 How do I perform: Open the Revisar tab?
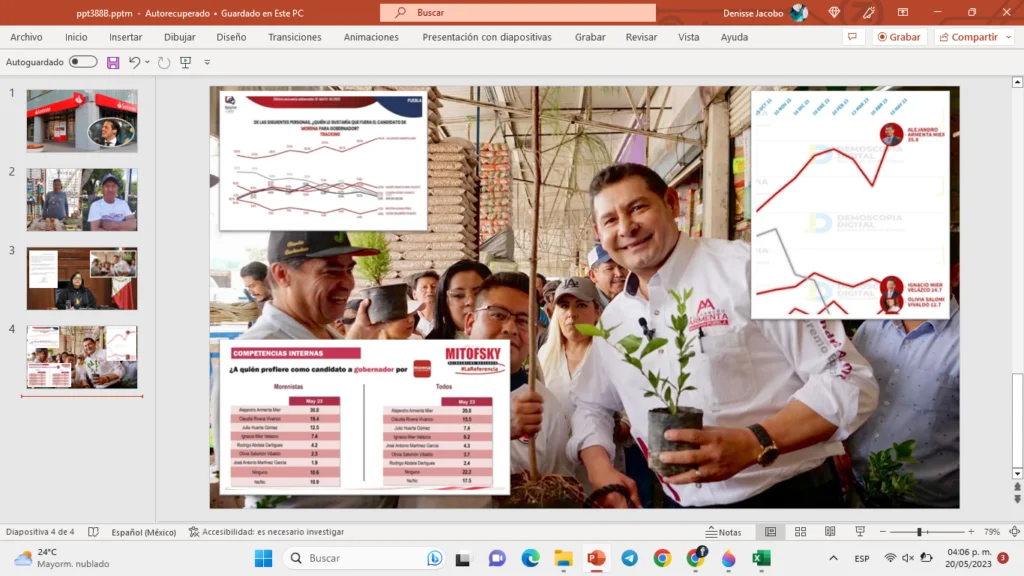[641, 37]
